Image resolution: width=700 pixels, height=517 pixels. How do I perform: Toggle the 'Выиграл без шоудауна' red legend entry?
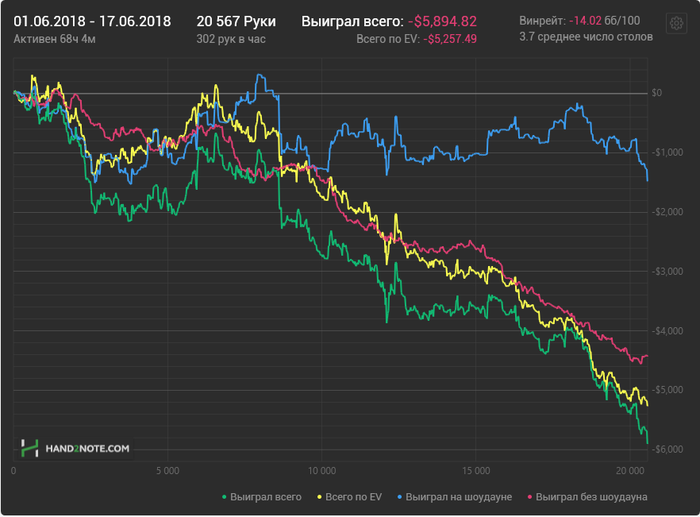click(x=588, y=497)
